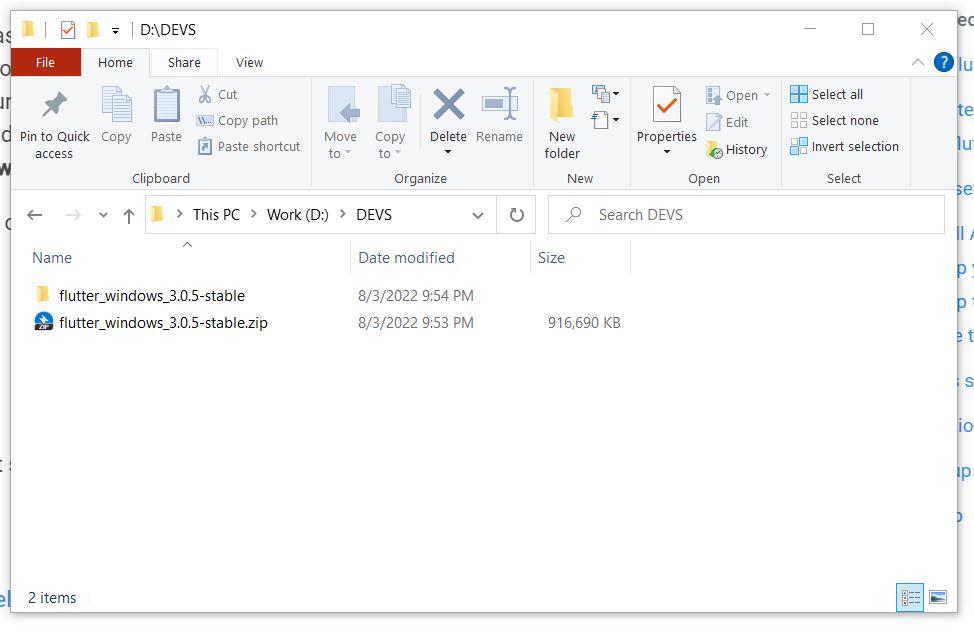Sort by Name column header
The width and height of the screenshot is (974, 634).
52,258
